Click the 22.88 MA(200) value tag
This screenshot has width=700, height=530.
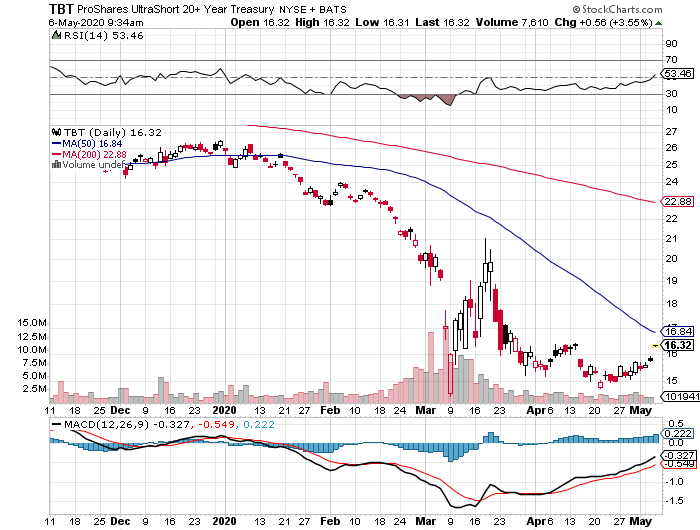click(x=680, y=202)
